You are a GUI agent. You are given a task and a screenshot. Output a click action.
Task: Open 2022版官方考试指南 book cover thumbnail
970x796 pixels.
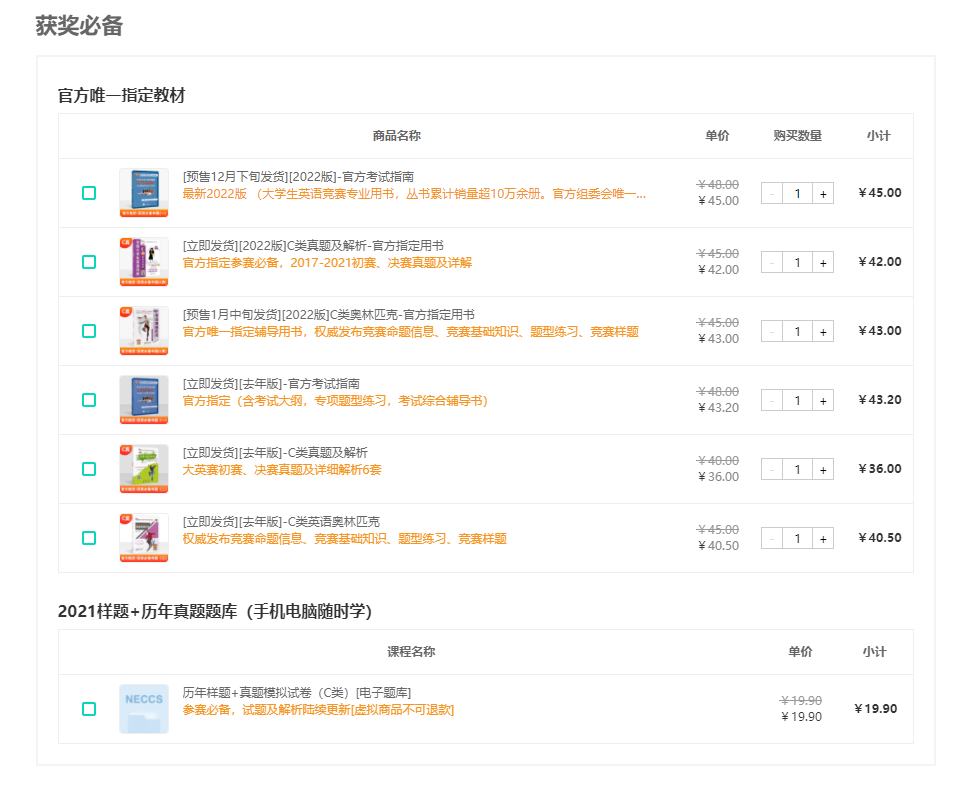point(143,193)
